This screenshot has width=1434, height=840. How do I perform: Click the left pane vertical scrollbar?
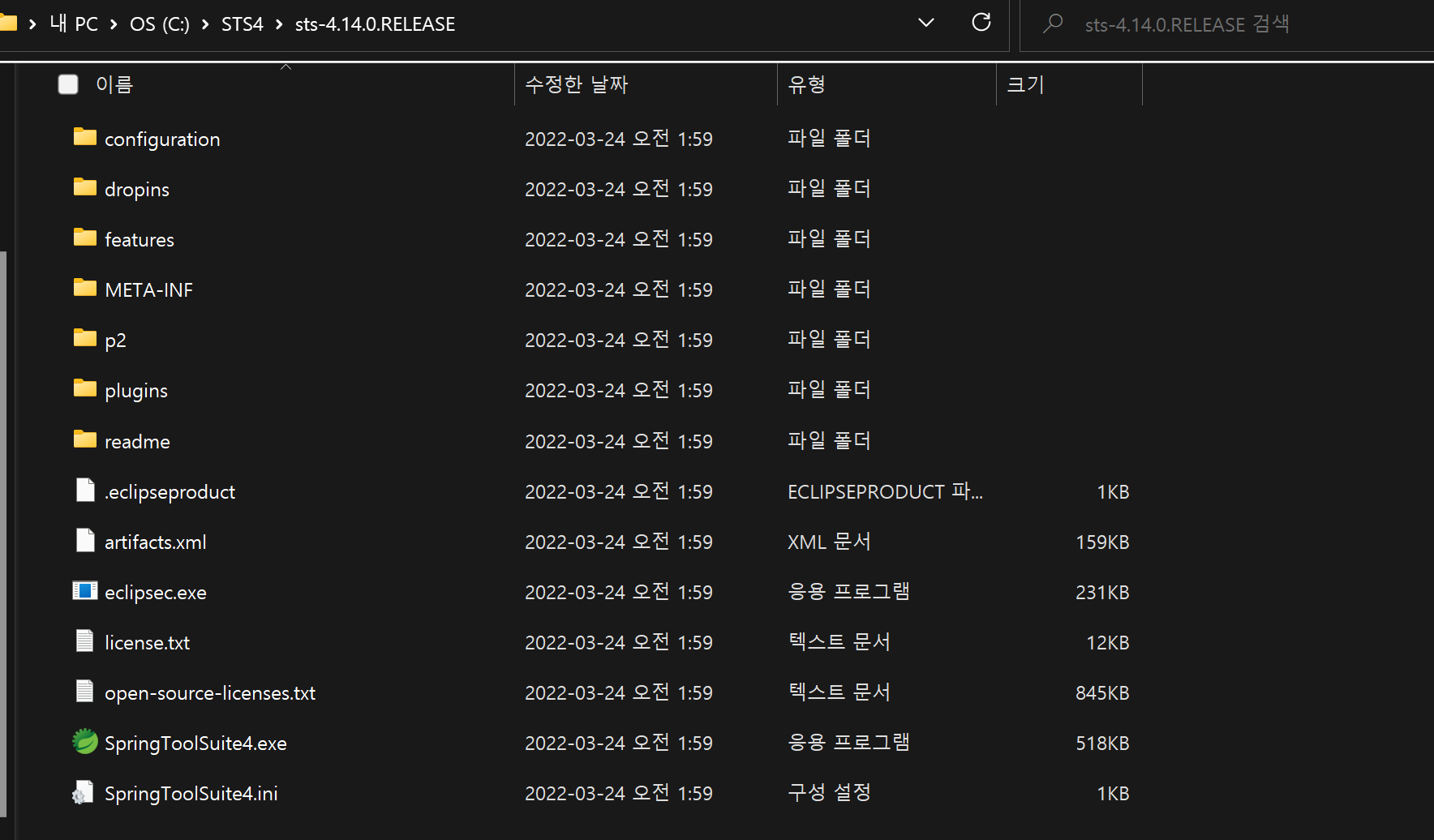click(3, 534)
